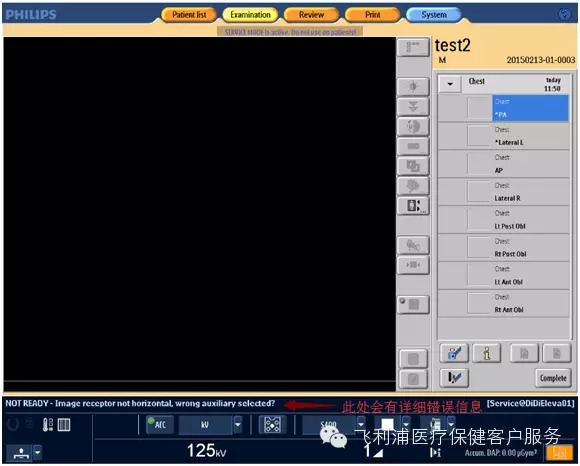The image size is (580, 466).
Task: Open dropdown next to table device icon
Action: pyautogui.click(x=37, y=452)
